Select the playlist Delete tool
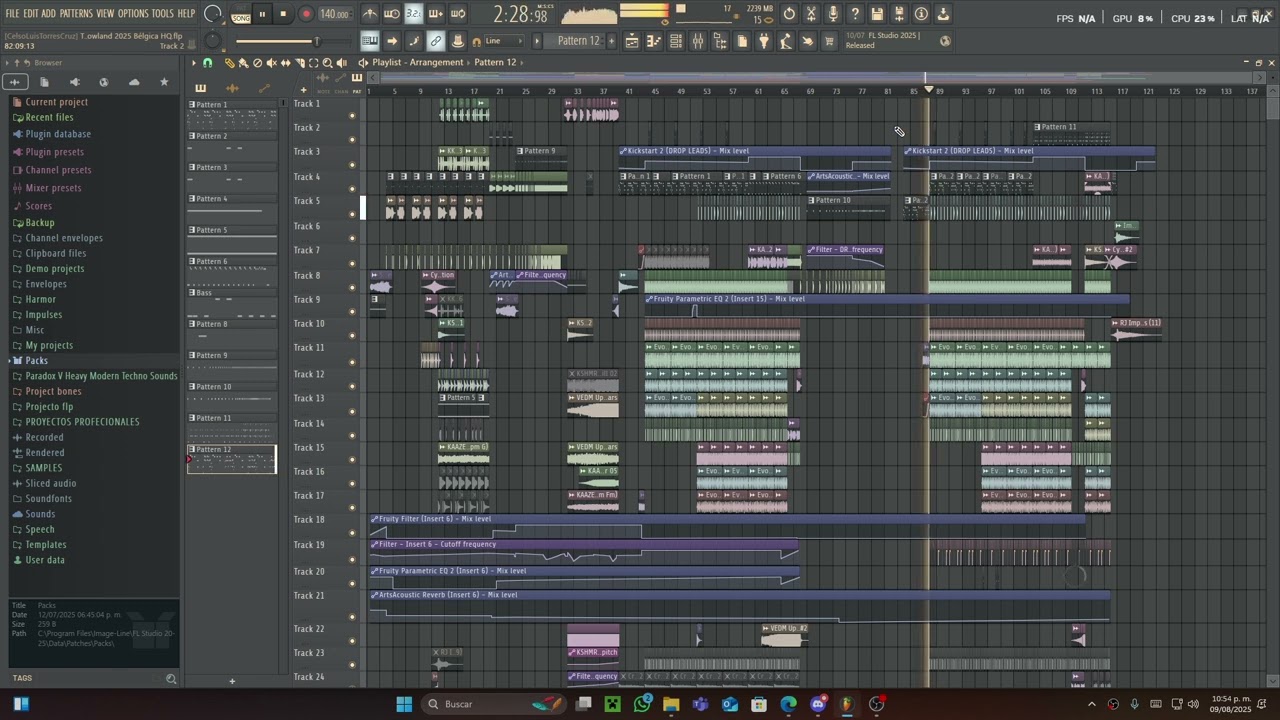The image size is (1280, 720). (x=257, y=62)
